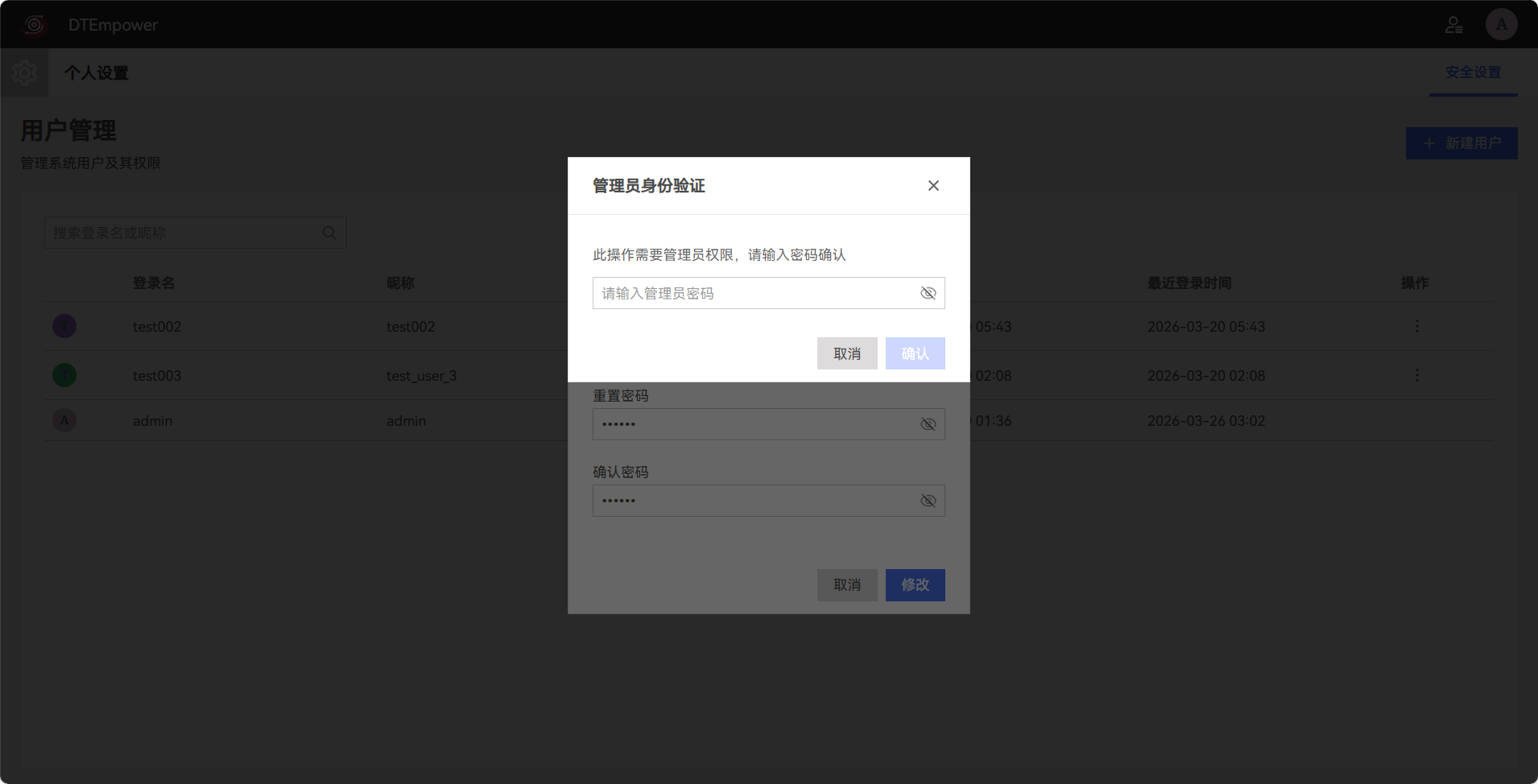Screen dimensions: 1538x784
Task: Click 管理系统用户及其权限 subtitle text
Action: (x=91, y=163)
